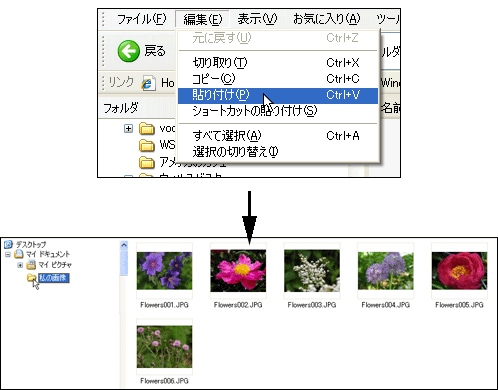Select the 'WS' folder icon
This screenshot has width=498, height=390.
coord(147,145)
